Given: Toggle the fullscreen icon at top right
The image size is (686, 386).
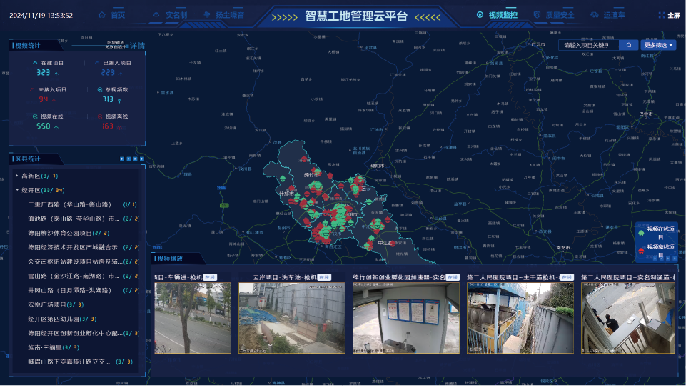Looking at the screenshot, I should point(662,15).
